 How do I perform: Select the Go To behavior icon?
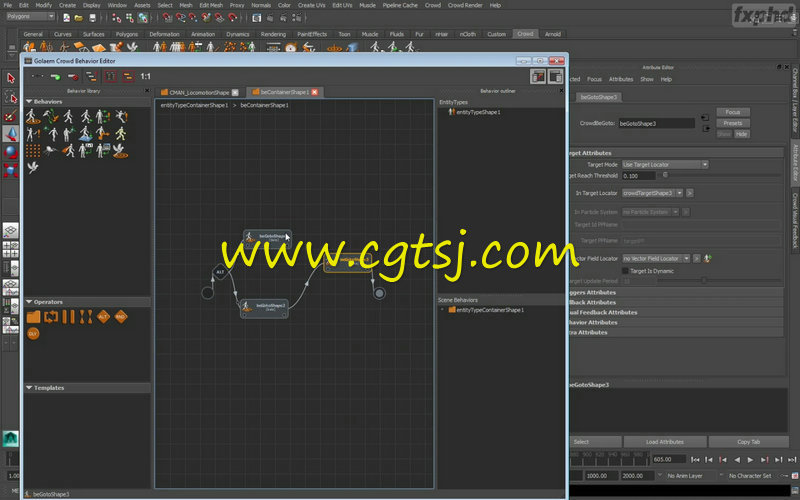tap(33, 116)
